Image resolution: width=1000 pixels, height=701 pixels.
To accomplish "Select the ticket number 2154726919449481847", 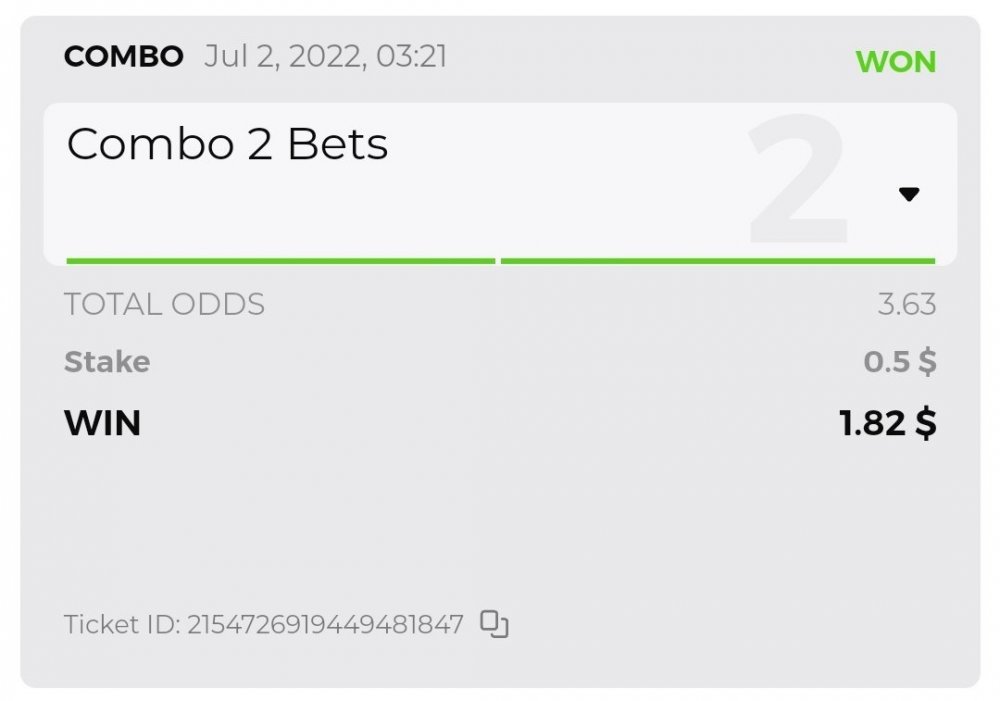I will pos(325,626).
